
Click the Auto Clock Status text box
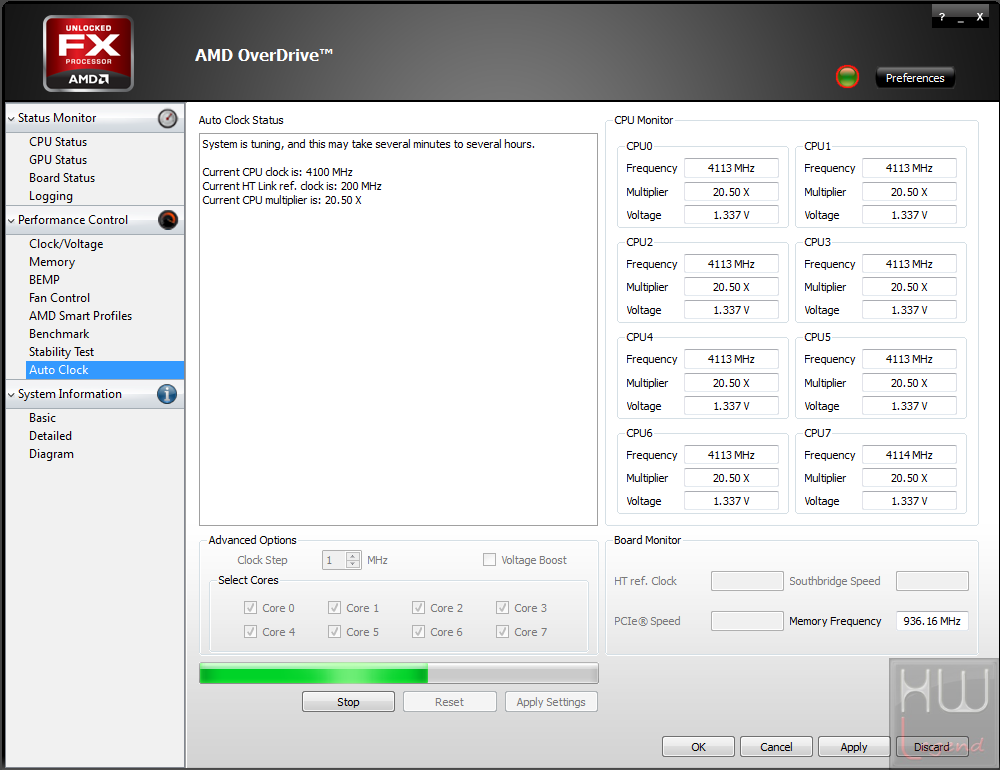(x=399, y=329)
